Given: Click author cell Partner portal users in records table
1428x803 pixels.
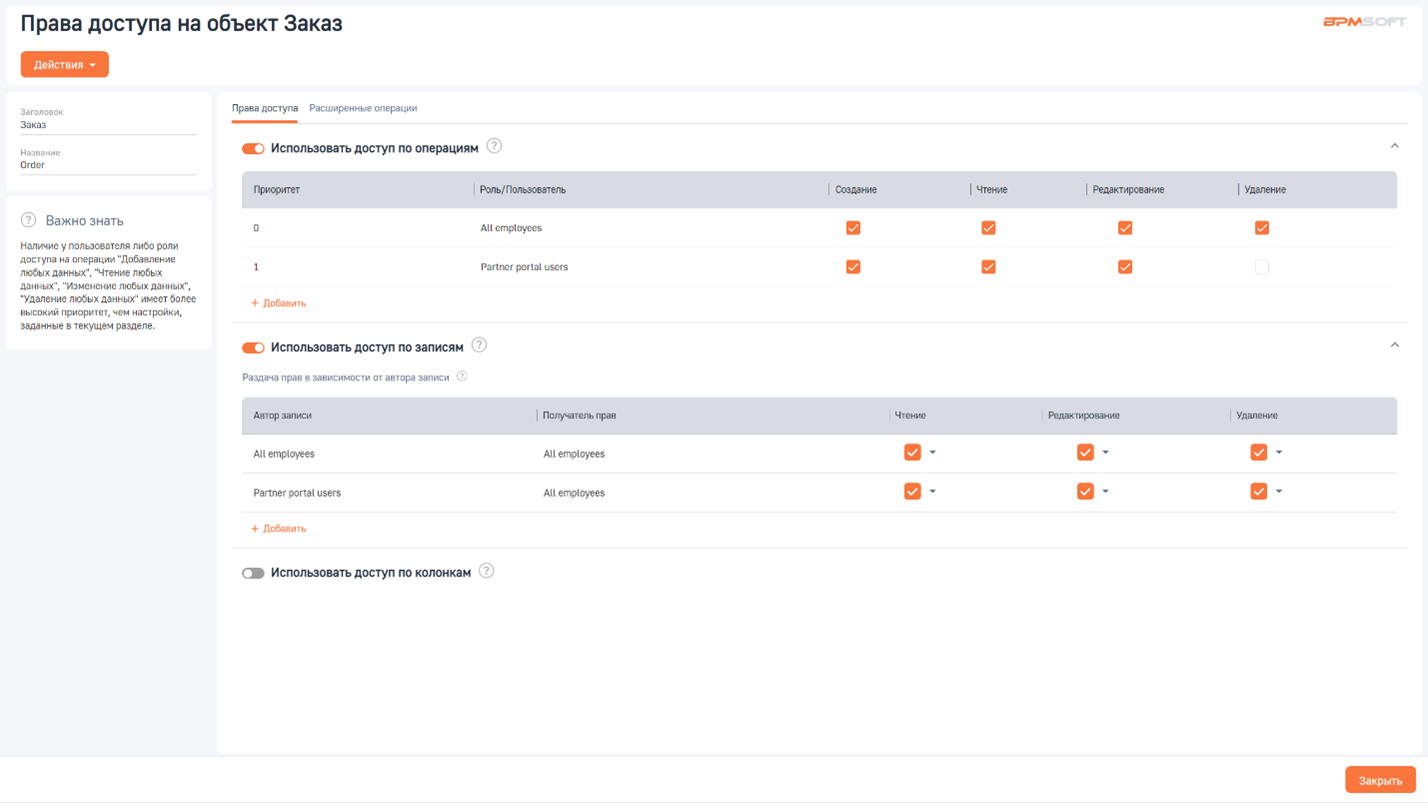Looking at the screenshot, I should click(297, 493).
